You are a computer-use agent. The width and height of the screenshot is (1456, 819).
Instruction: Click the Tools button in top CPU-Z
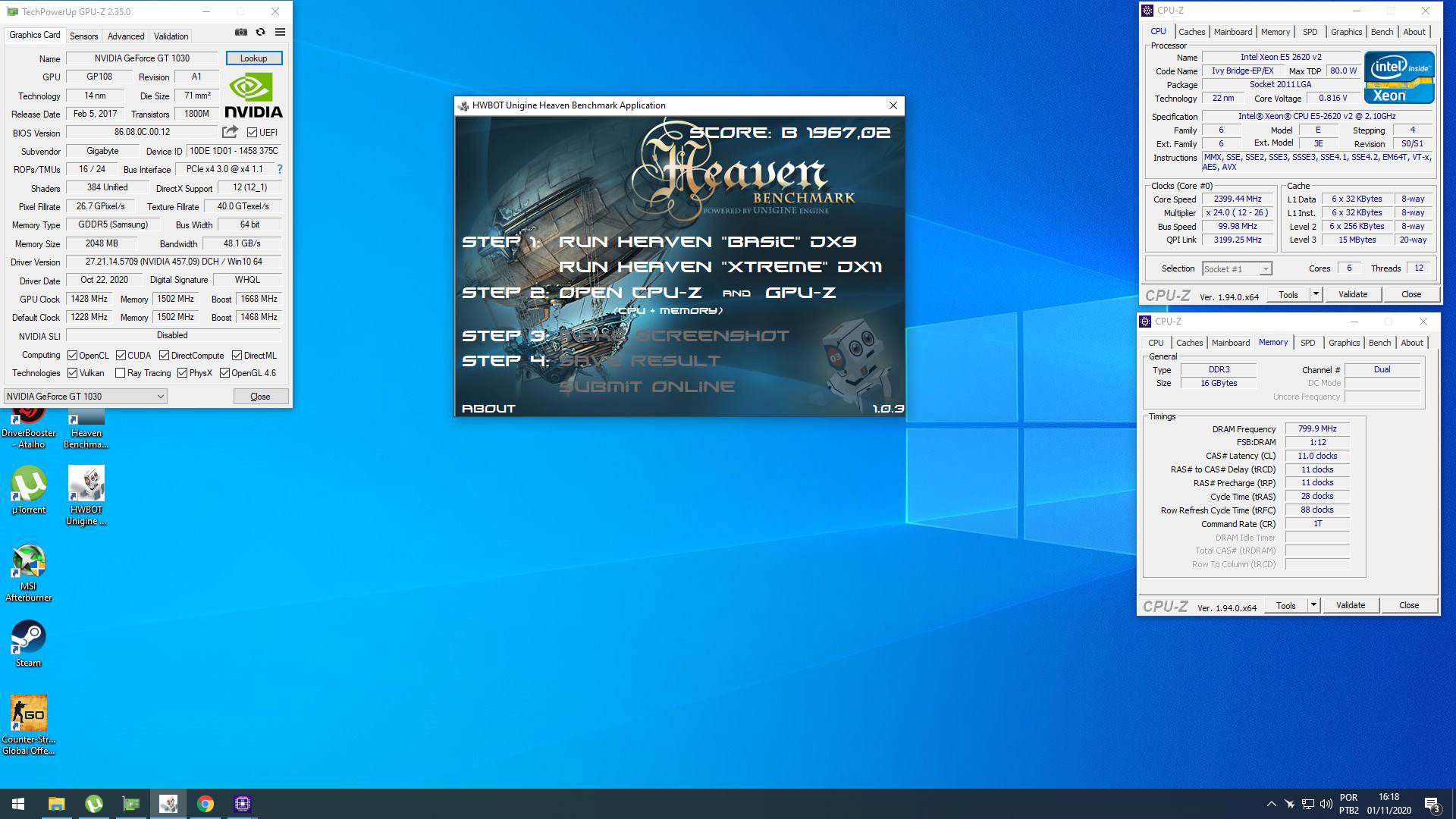pos(1288,294)
